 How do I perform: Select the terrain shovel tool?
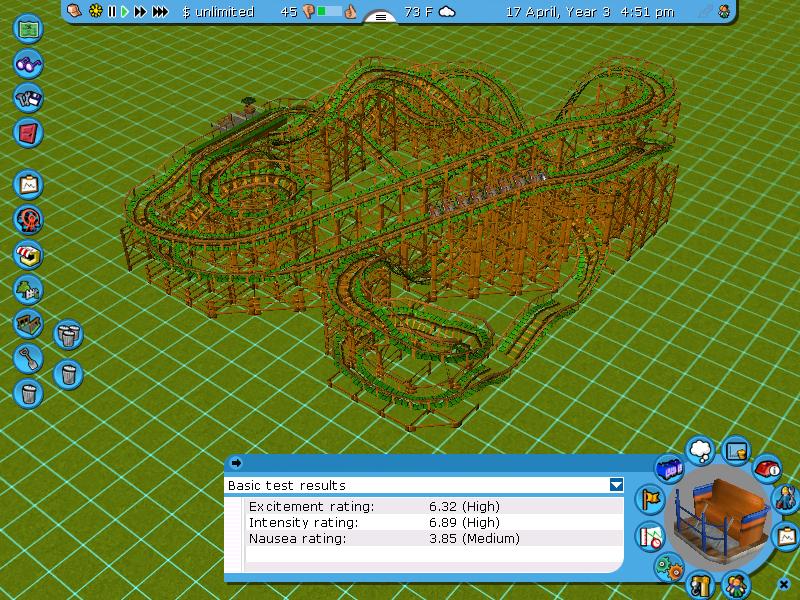[x=28, y=359]
